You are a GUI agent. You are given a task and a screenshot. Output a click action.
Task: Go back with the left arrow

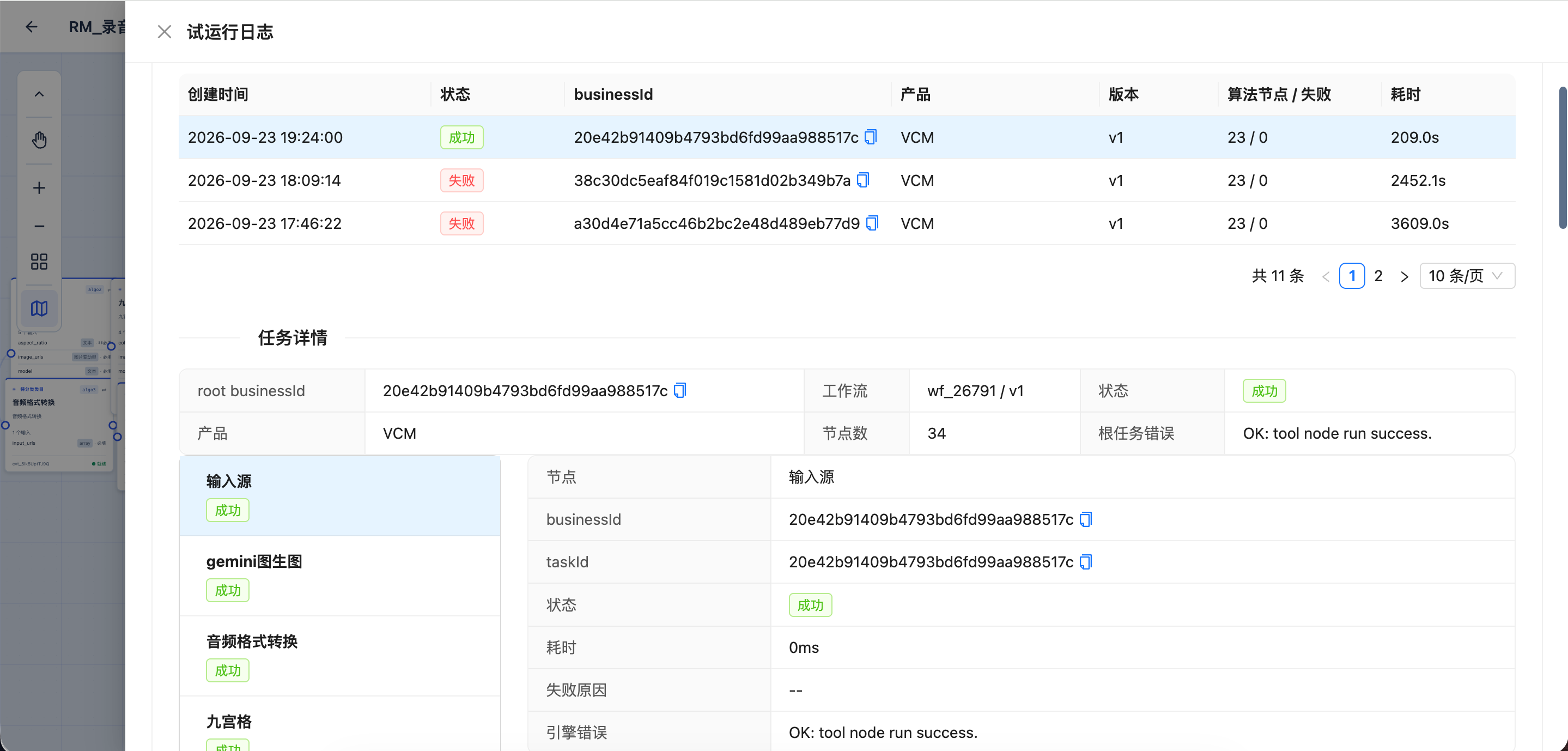click(32, 27)
